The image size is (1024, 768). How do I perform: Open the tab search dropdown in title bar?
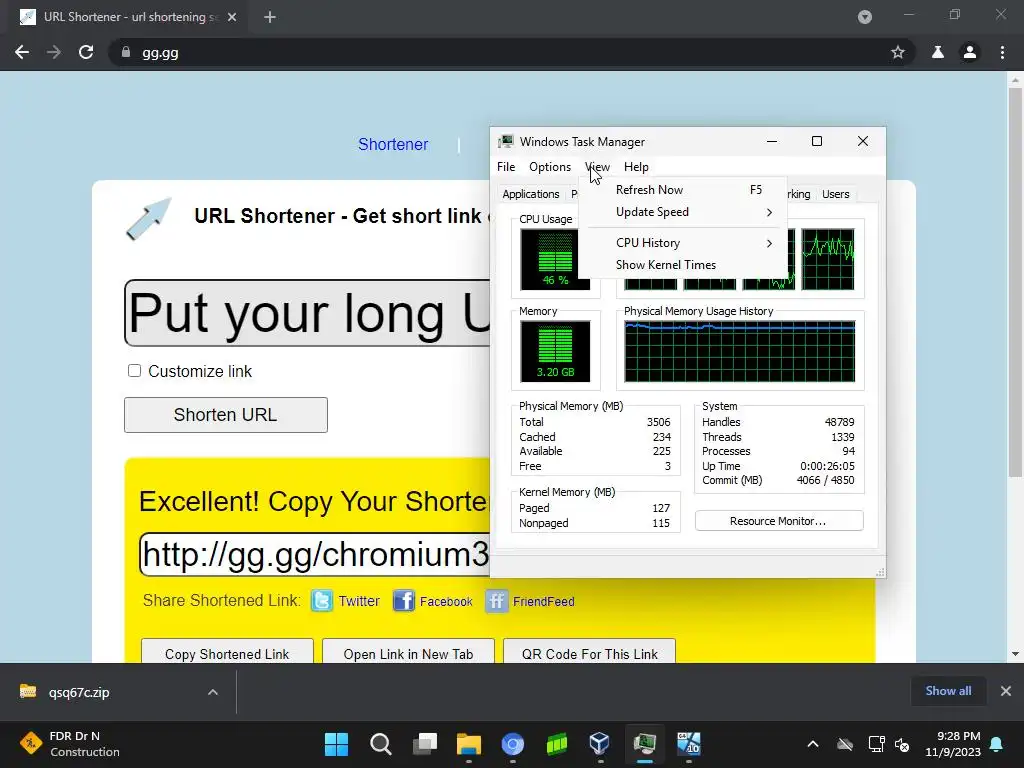pyautogui.click(x=865, y=17)
